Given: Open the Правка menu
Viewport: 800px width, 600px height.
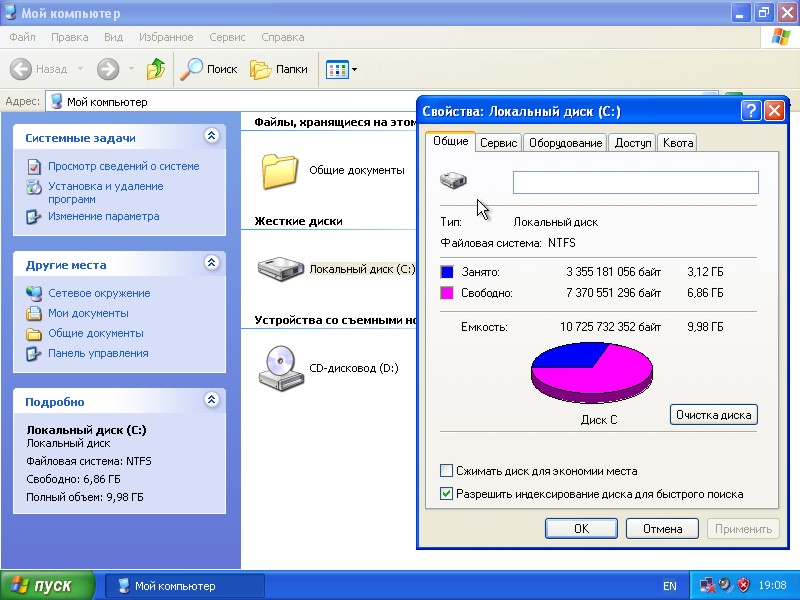Looking at the screenshot, I should pyautogui.click(x=69, y=37).
